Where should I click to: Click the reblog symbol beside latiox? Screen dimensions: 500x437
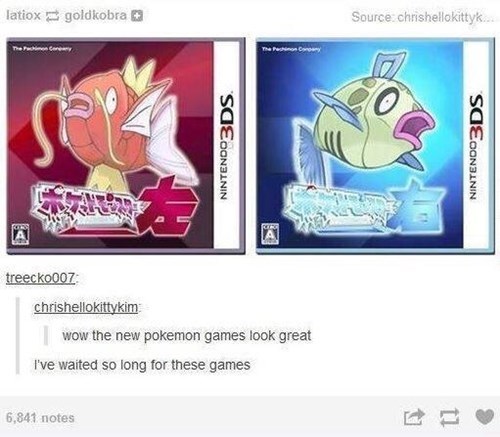52,16
